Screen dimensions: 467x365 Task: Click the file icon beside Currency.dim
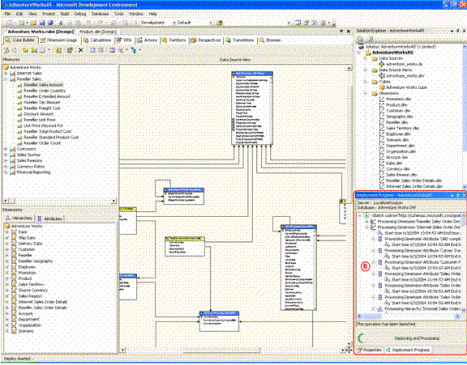382,169
